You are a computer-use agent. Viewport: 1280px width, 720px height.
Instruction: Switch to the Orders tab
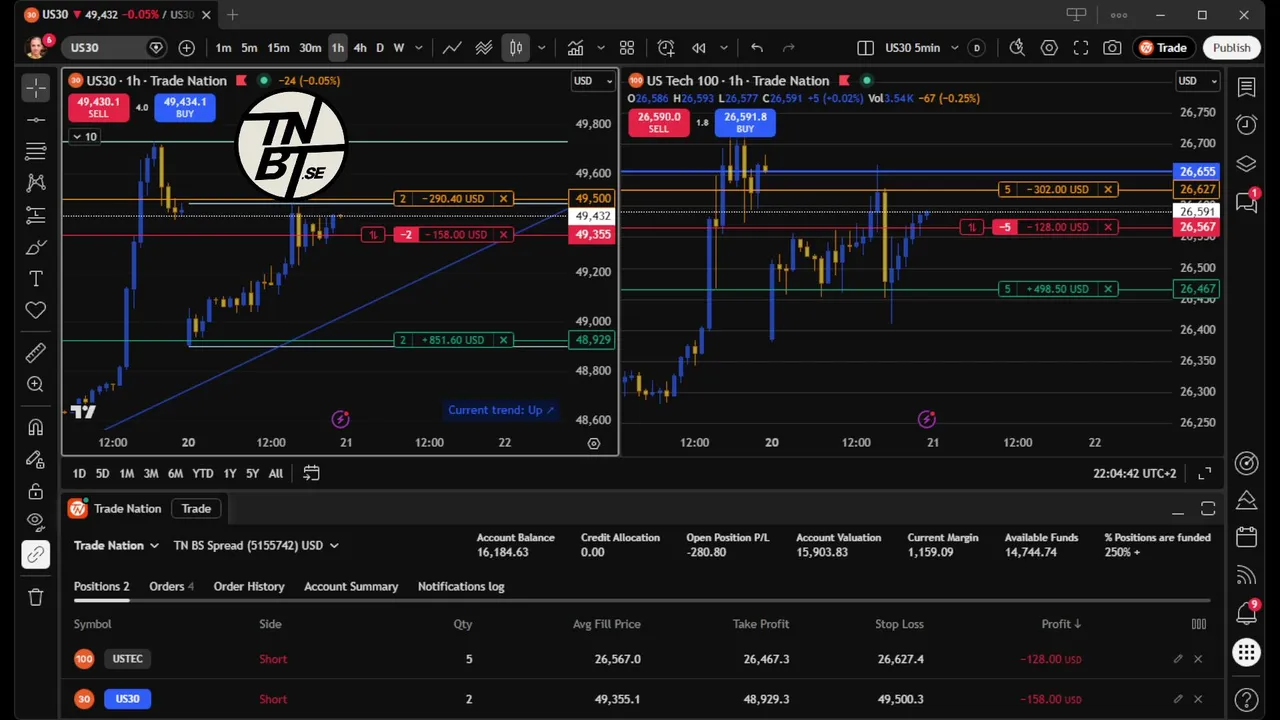pos(172,587)
